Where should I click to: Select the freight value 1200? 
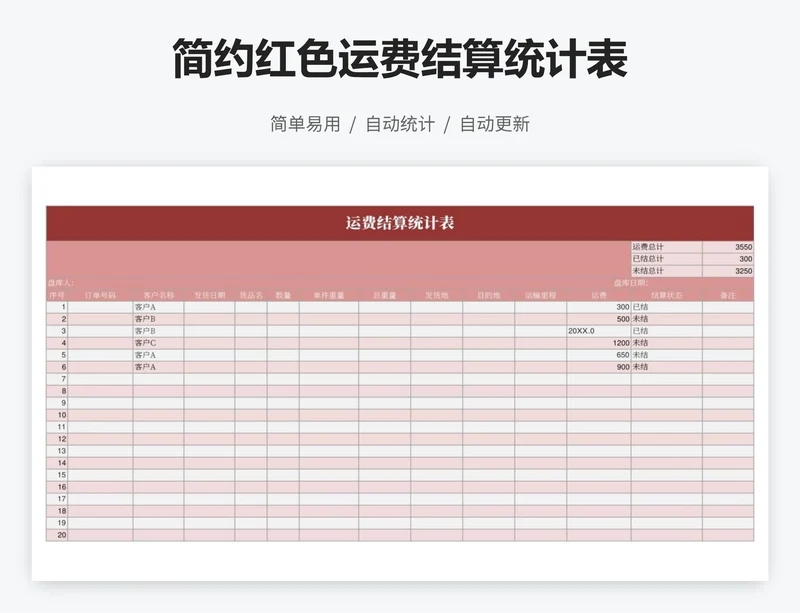click(599, 343)
